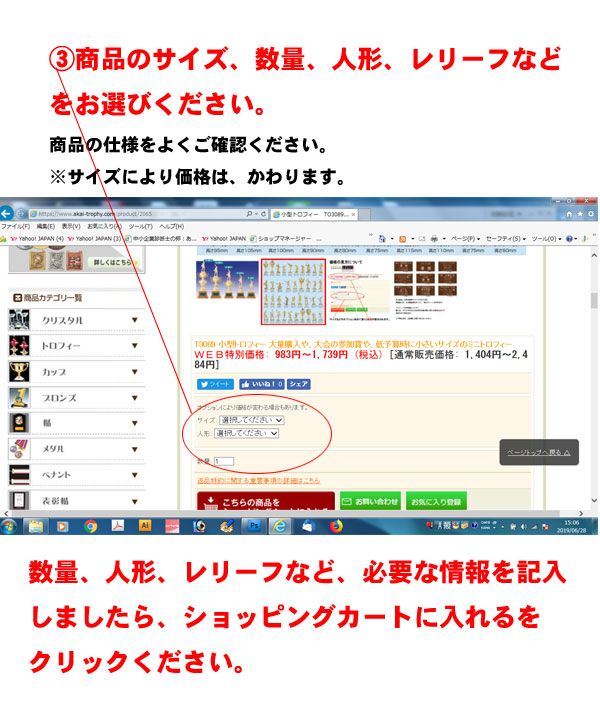This screenshot has width=600, height=705.
Task: Click the browser back arrow button
Action: (x=8, y=213)
